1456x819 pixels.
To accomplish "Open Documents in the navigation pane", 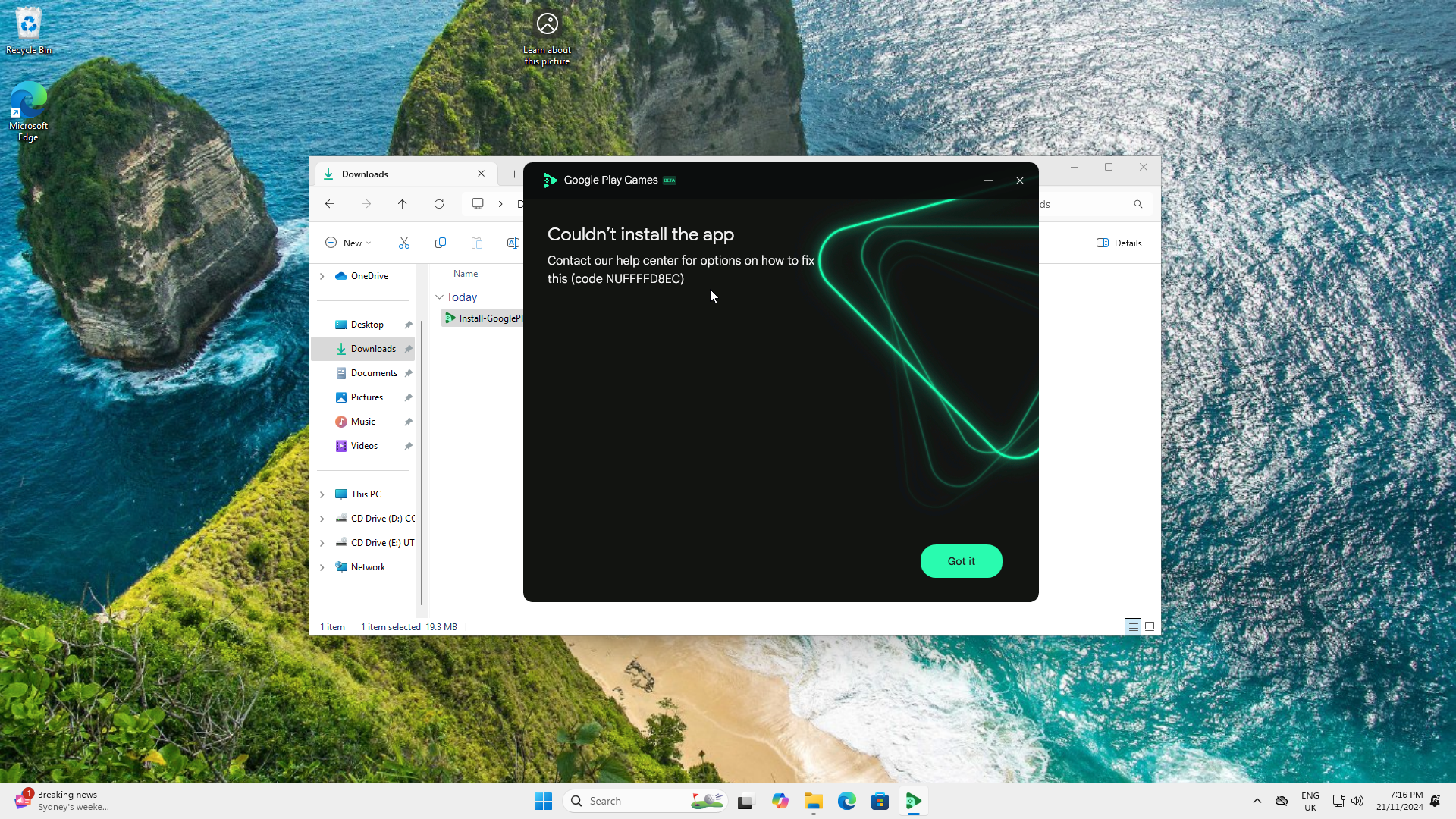I will click(374, 373).
